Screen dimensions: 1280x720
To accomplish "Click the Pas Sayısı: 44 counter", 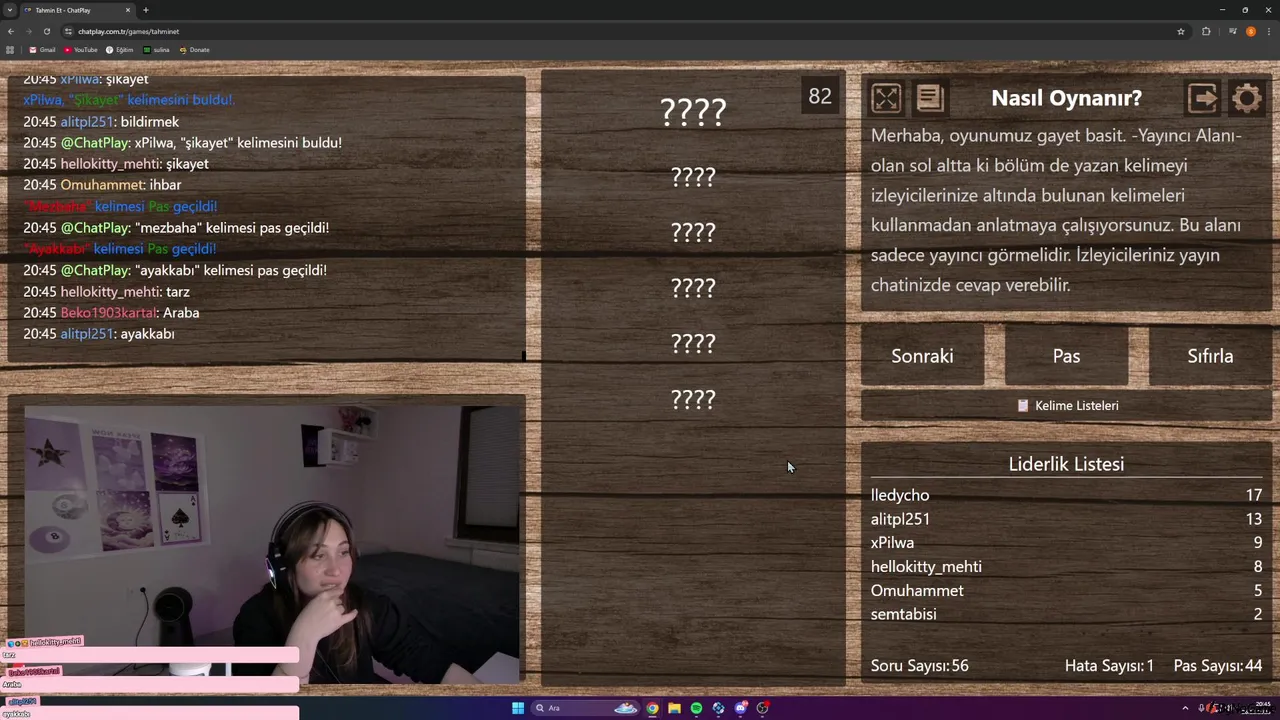I will pos(1218,666).
